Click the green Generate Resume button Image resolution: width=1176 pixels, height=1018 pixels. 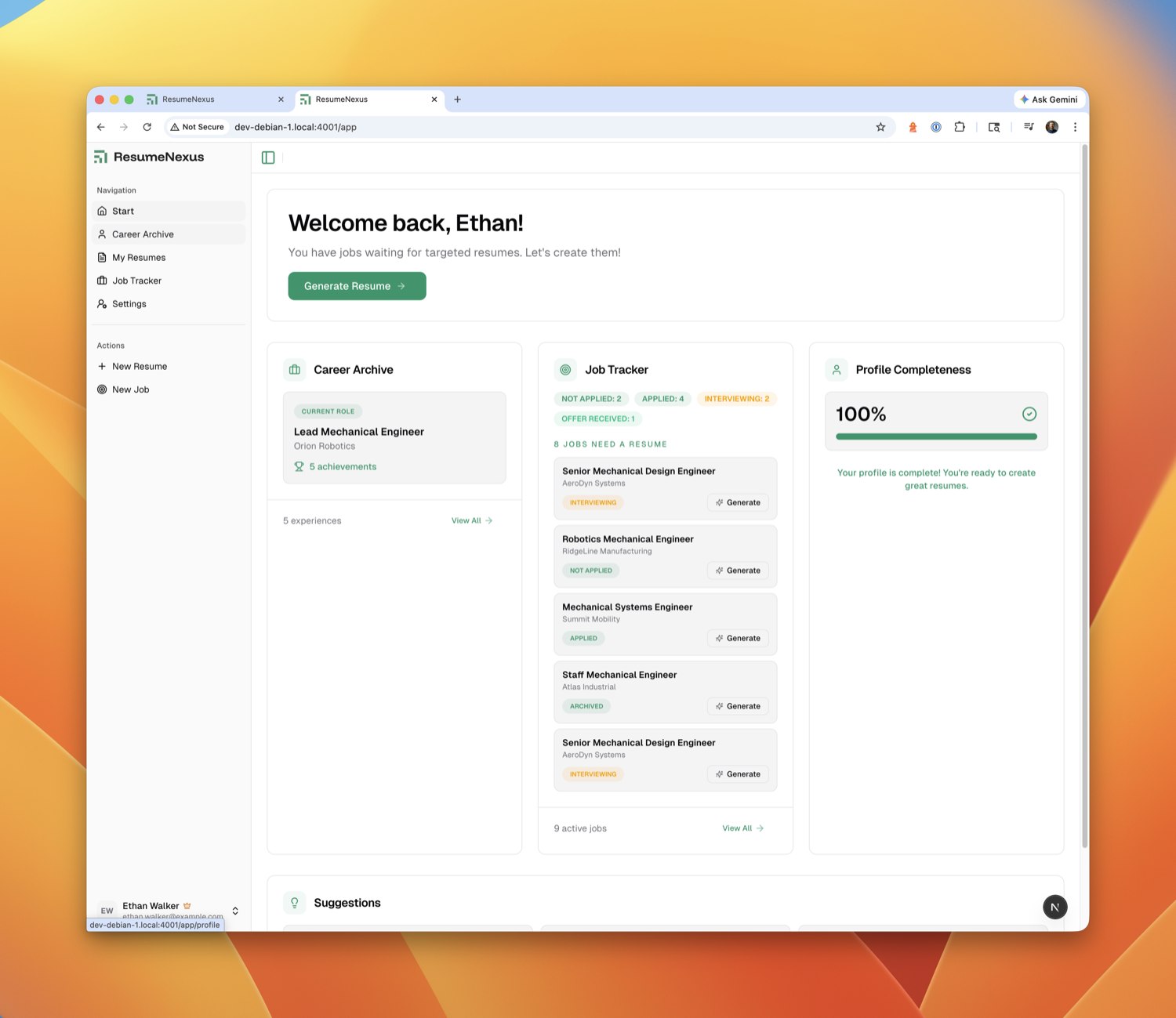pyautogui.click(x=357, y=286)
